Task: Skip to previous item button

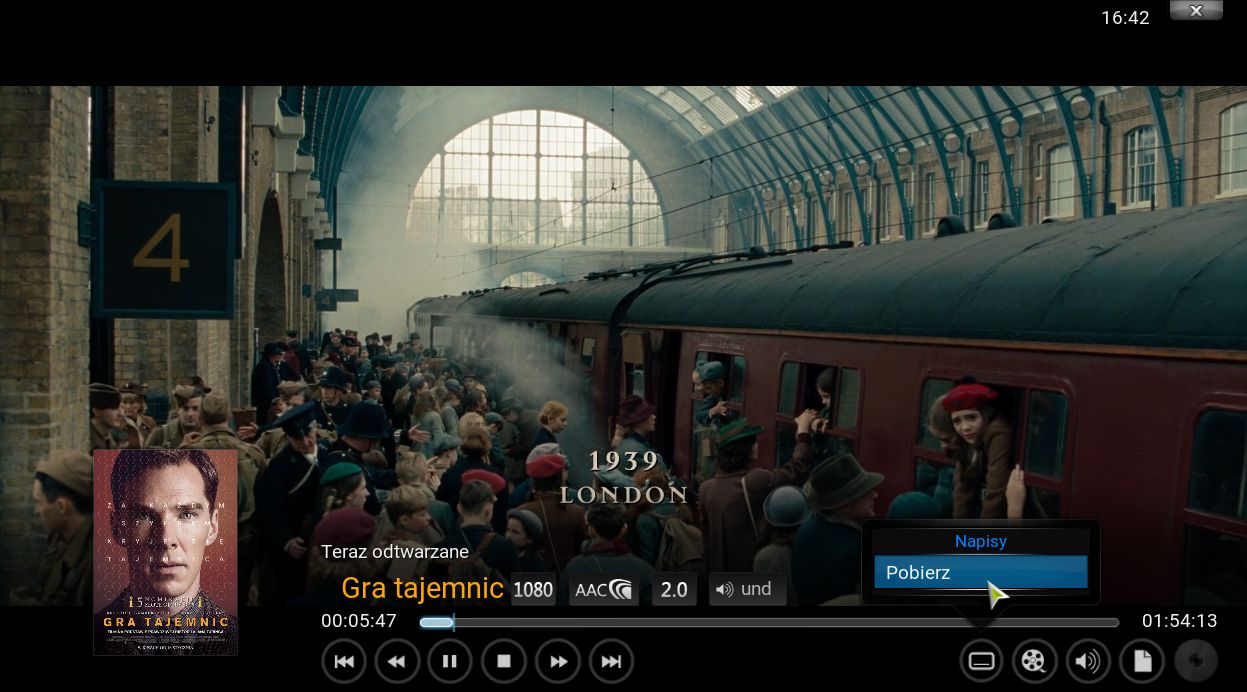Action: pos(344,661)
